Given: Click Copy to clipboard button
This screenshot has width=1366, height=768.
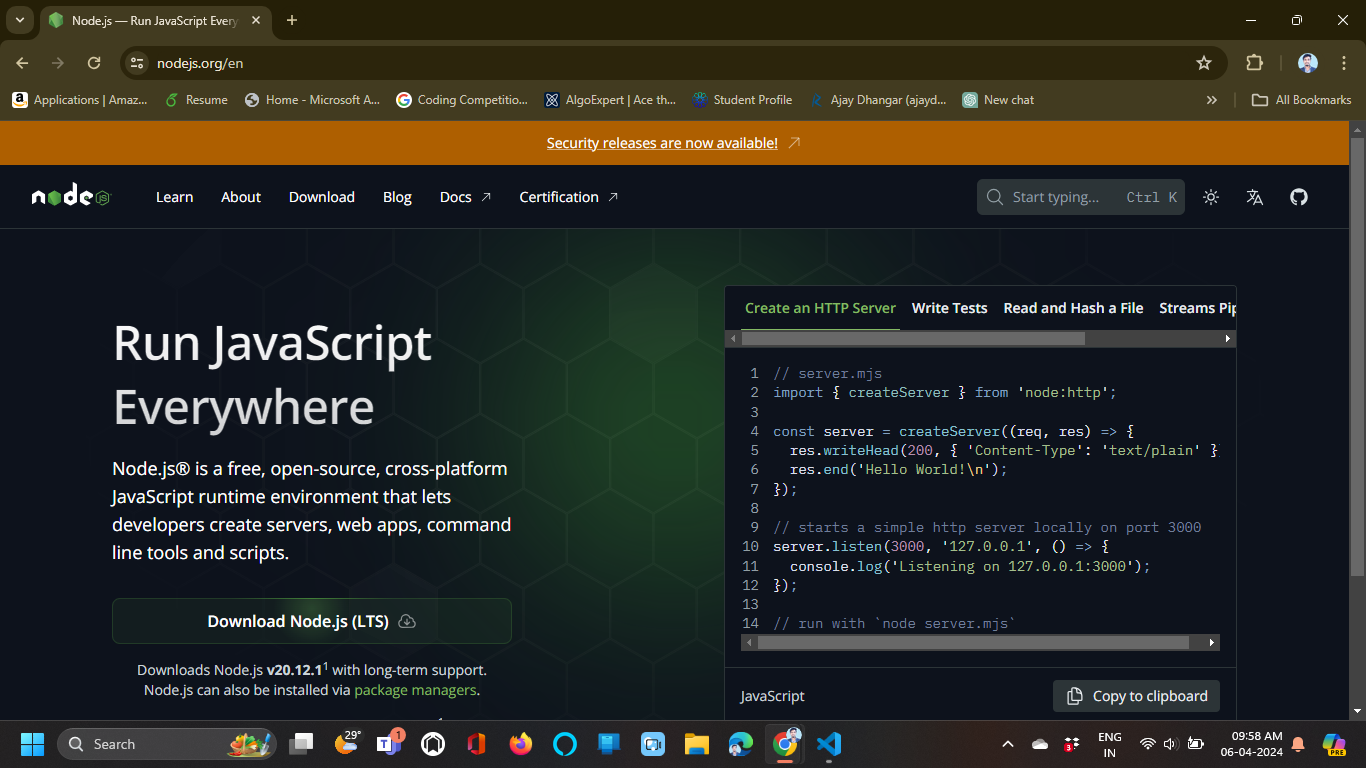Looking at the screenshot, I should [1136, 696].
